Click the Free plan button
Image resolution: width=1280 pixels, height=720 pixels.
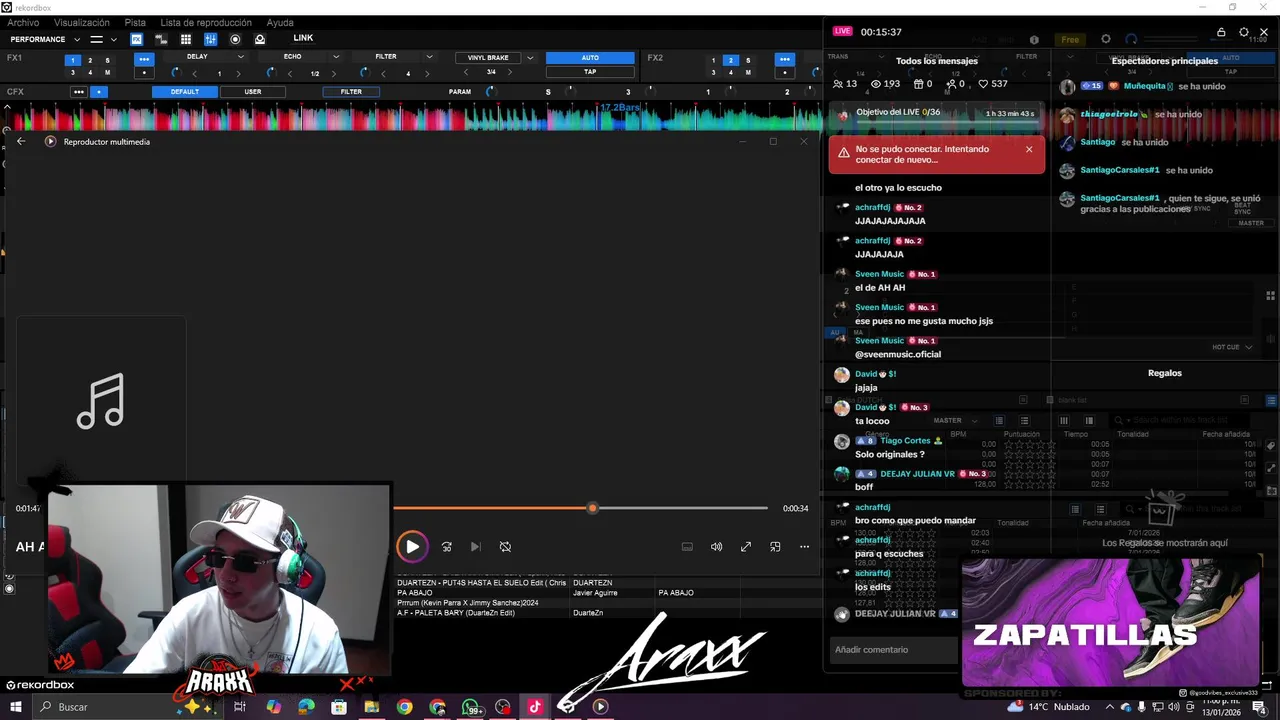[1071, 40]
